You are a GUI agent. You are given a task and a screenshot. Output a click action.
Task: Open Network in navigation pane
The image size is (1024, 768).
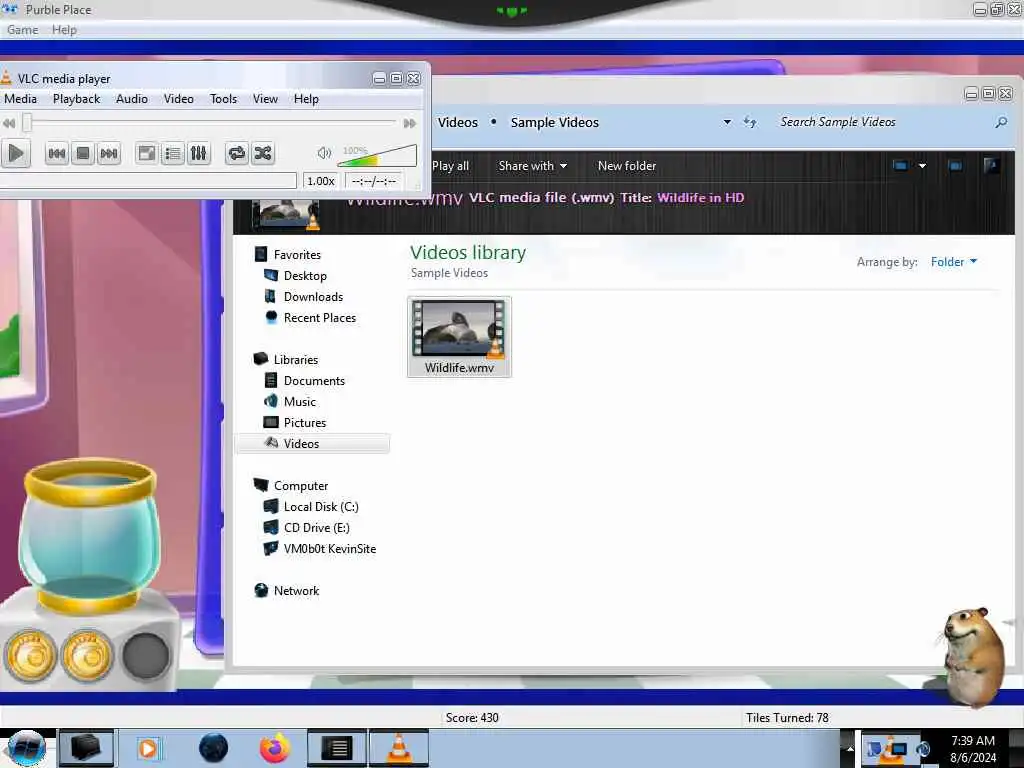coord(296,591)
